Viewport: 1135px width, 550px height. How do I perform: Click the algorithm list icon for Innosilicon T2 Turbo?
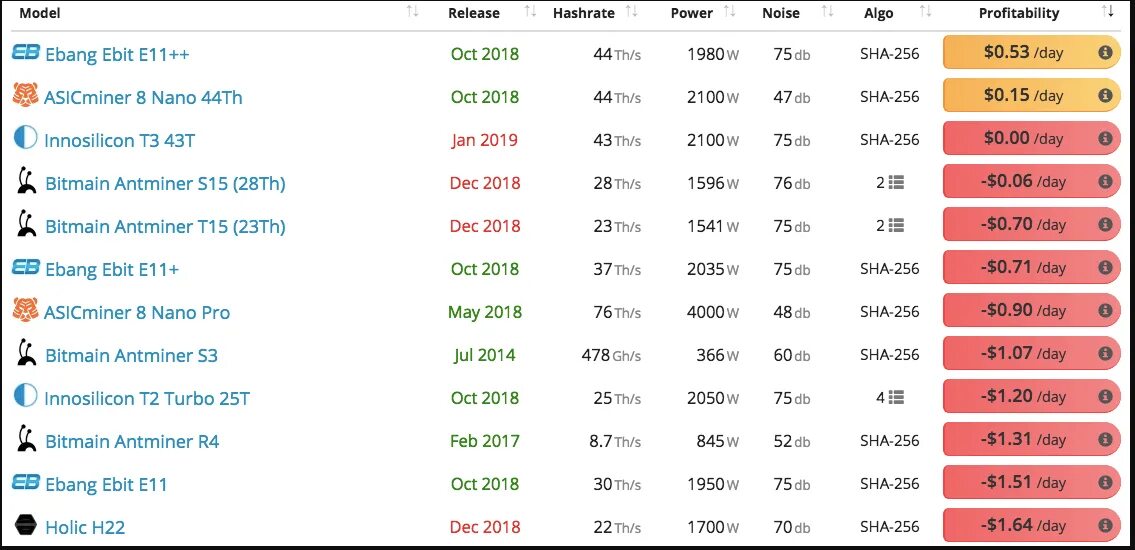896,398
